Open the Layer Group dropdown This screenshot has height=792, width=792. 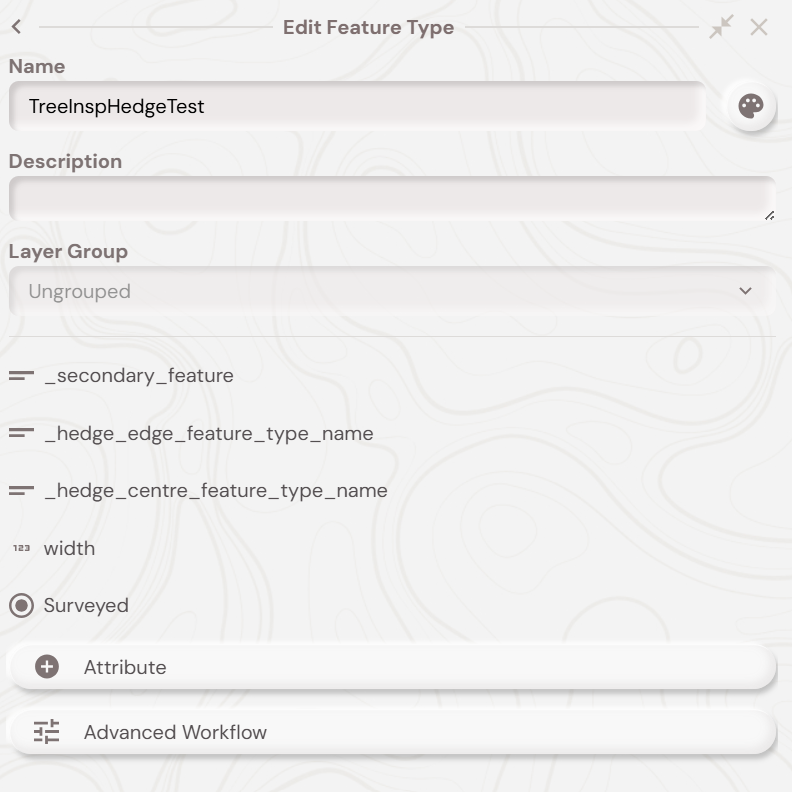click(x=390, y=291)
